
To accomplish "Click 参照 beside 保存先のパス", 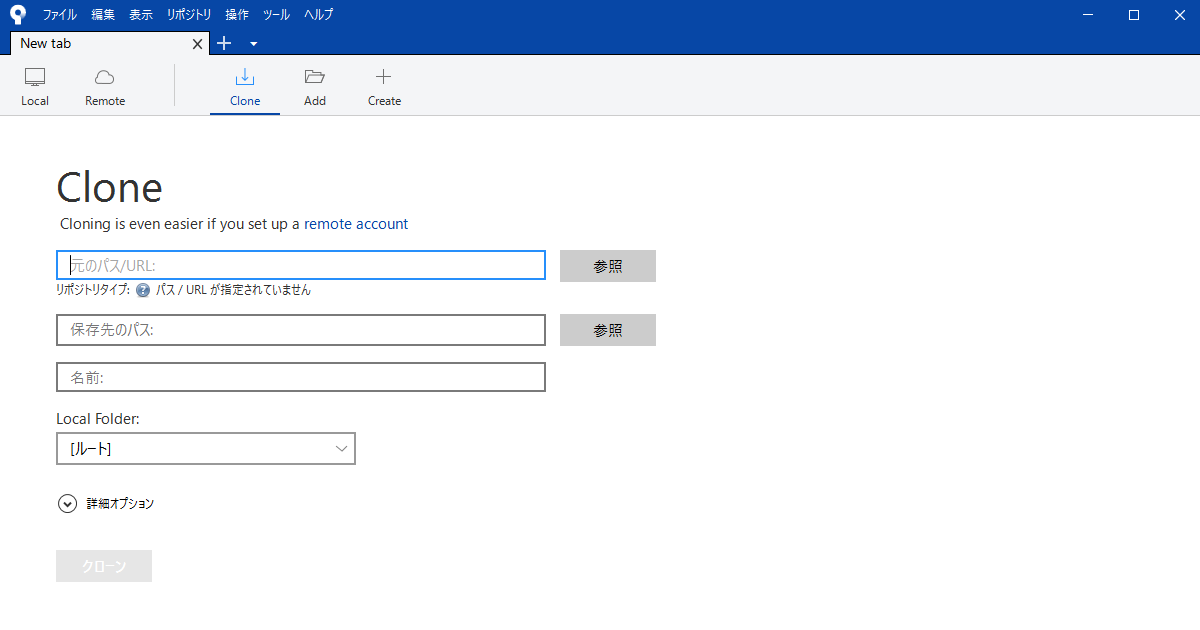I will (x=607, y=329).
